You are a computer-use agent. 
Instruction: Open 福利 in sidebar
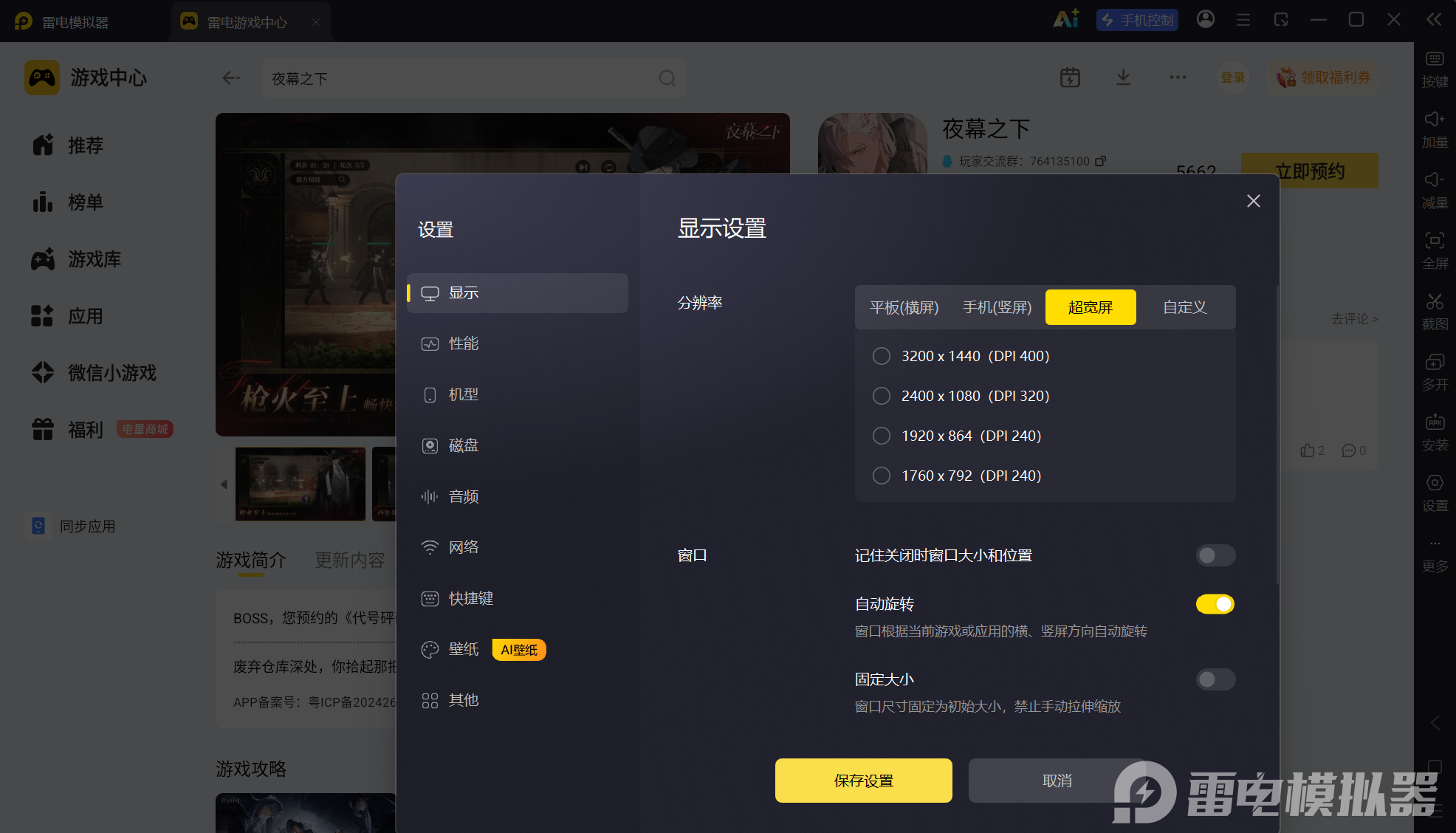(68, 430)
